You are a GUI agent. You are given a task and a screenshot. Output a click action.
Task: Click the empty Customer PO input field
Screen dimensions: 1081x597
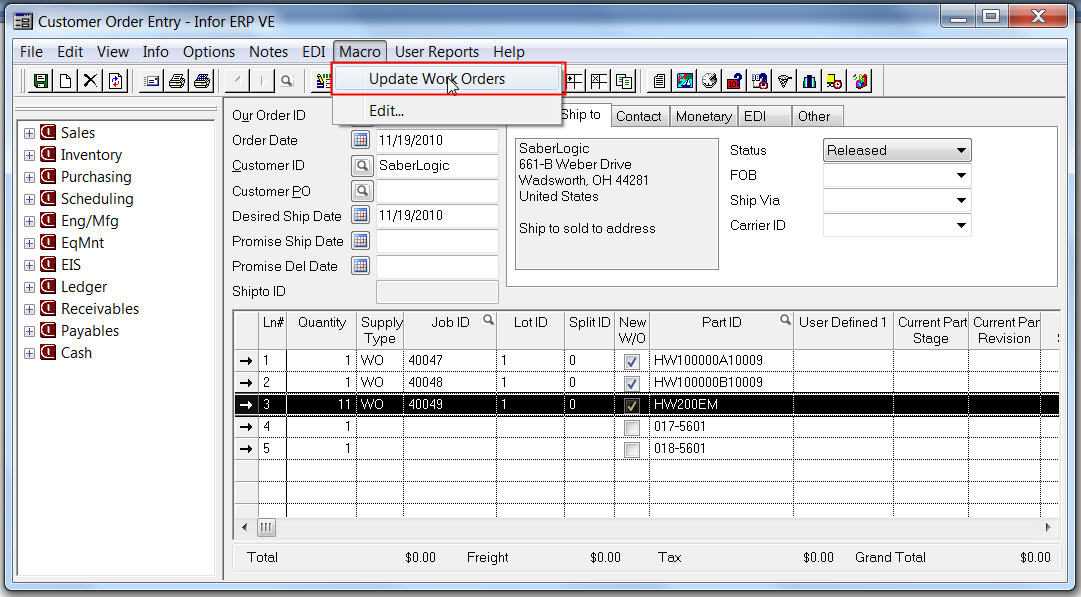click(436, 190)
